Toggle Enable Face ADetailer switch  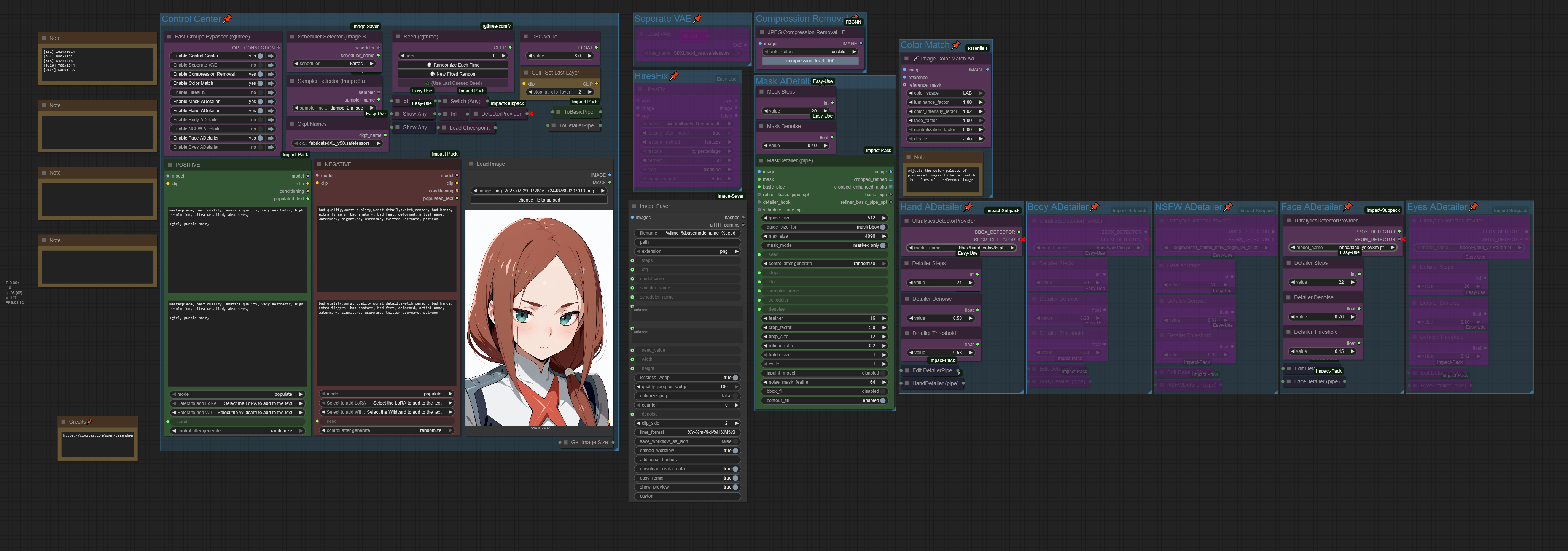[260, 138]
